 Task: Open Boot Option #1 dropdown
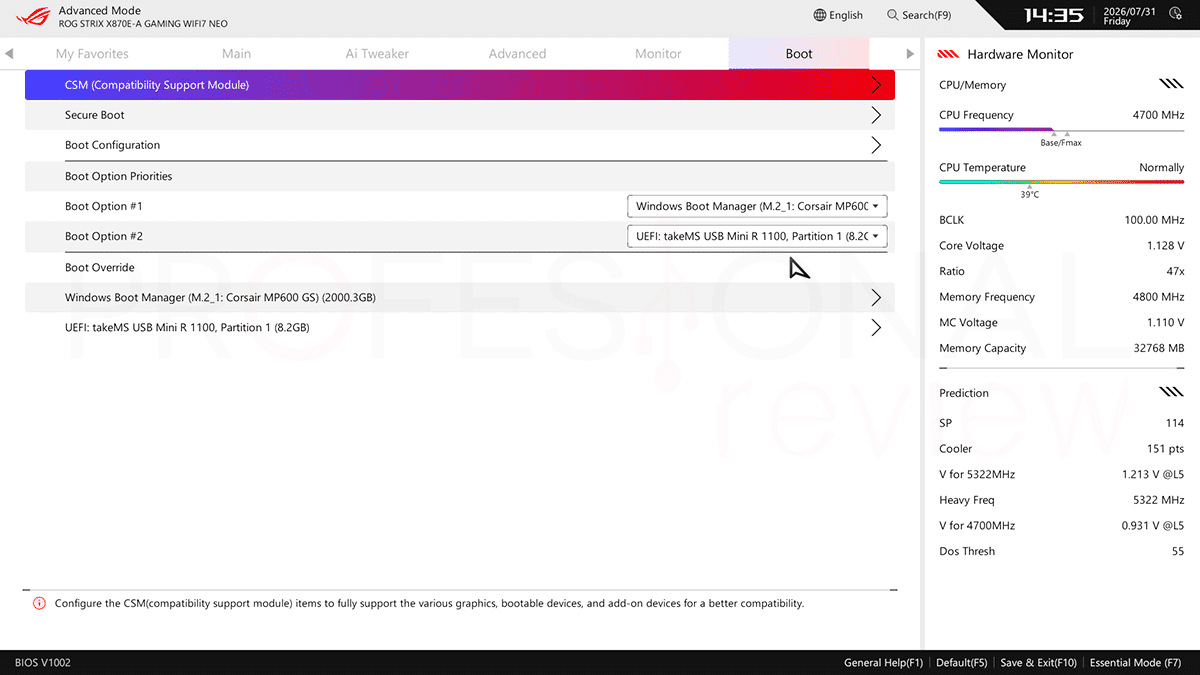[x=757, y=206]
